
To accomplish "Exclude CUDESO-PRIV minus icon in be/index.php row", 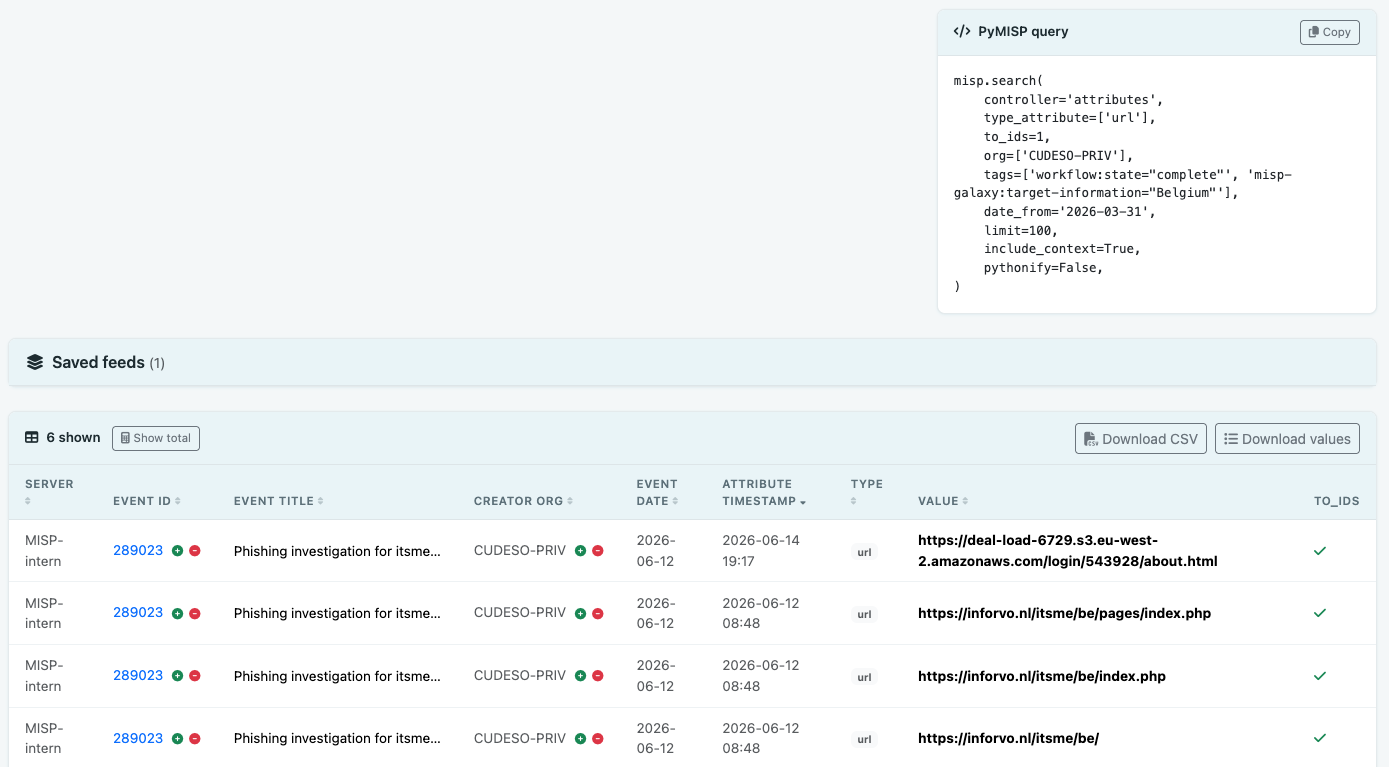I will [598, 676].
